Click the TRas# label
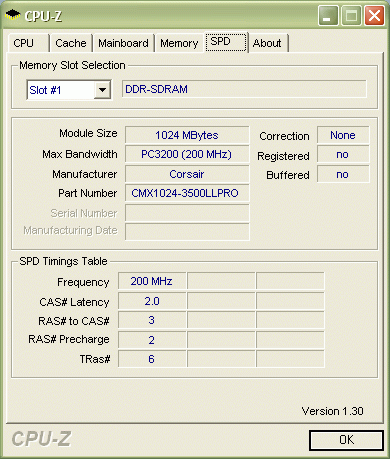This screenshot has width=390, height=459. click(95, 359)
